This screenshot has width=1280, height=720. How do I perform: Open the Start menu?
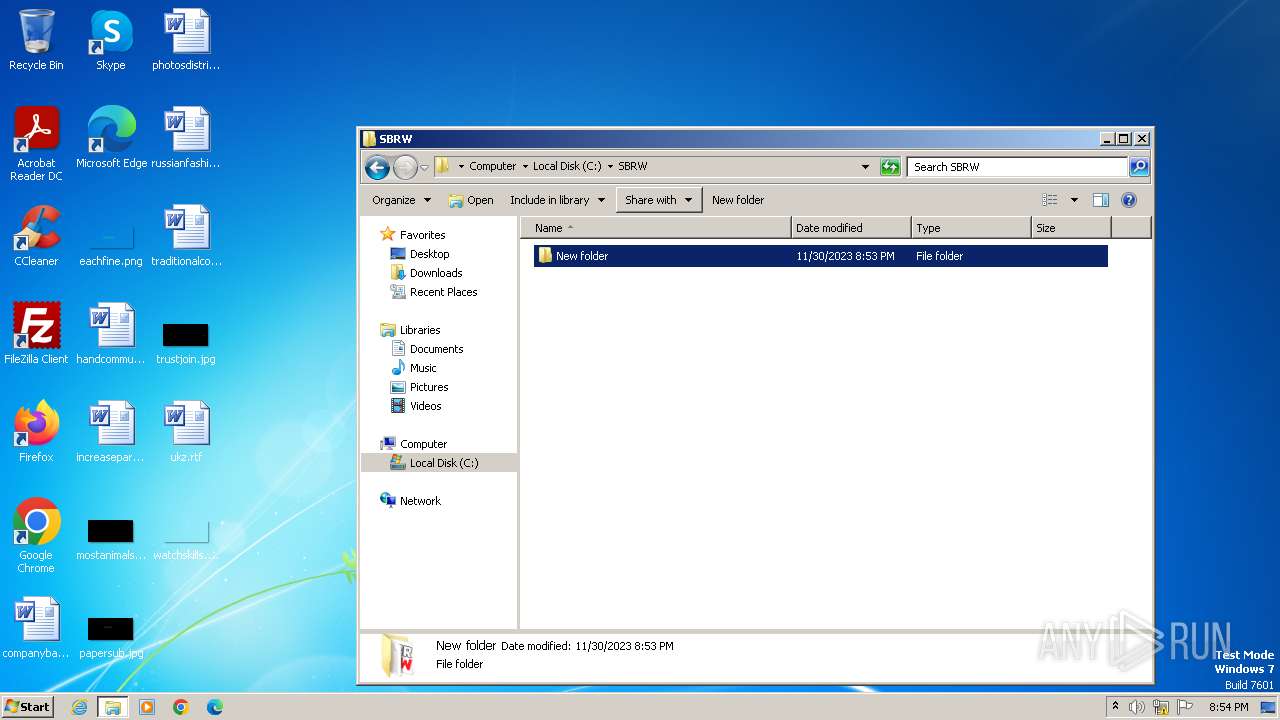(28, 706)
